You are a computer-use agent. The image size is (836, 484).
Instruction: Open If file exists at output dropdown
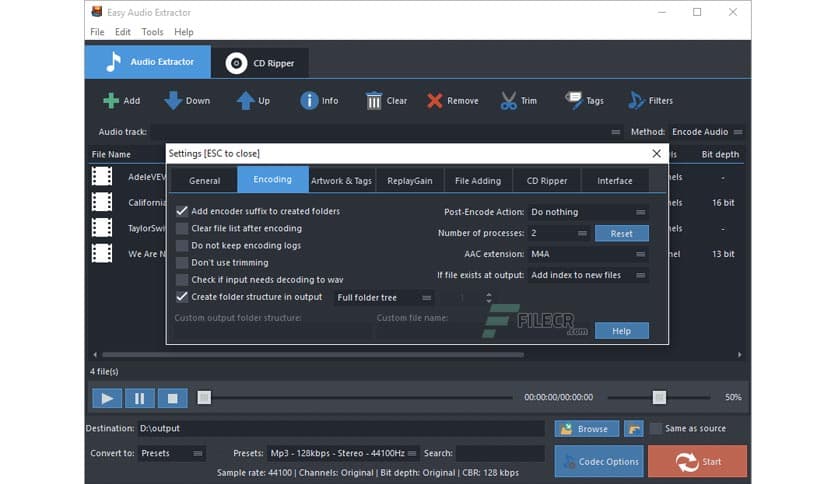[x=588, y=275]
